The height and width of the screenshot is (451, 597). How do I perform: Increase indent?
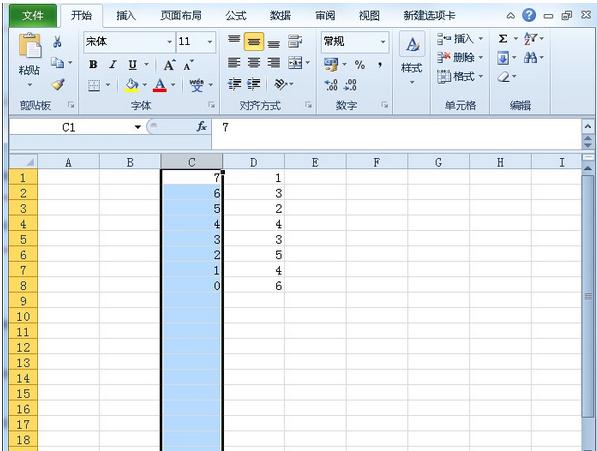(254, 84)
